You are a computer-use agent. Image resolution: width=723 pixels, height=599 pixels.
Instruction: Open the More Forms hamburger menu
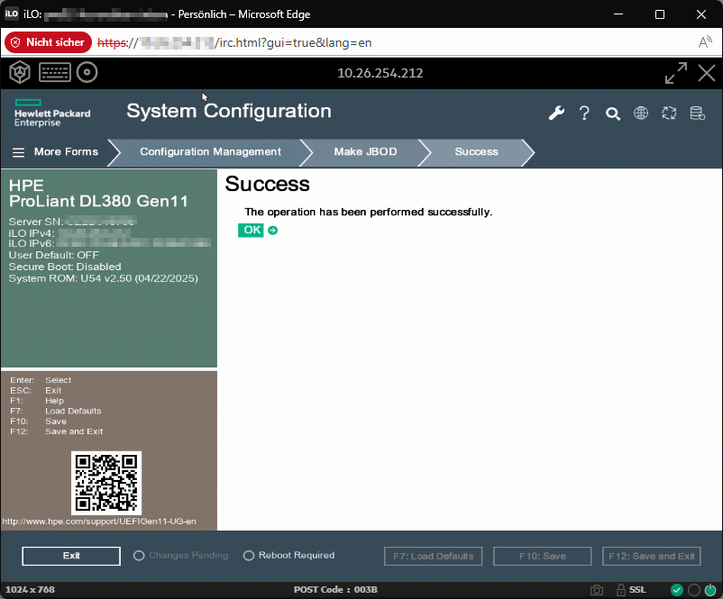(18, 152)
